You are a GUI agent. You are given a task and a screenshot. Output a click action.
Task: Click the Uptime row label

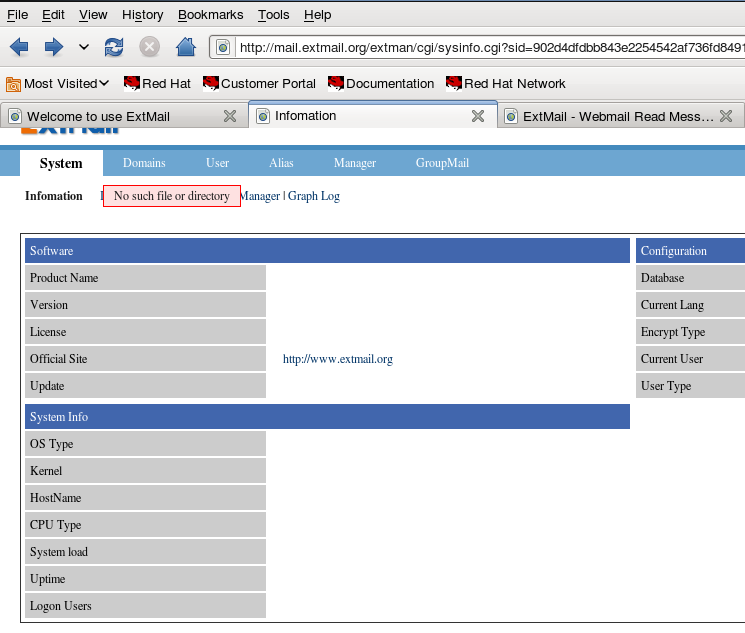[145, 579]
